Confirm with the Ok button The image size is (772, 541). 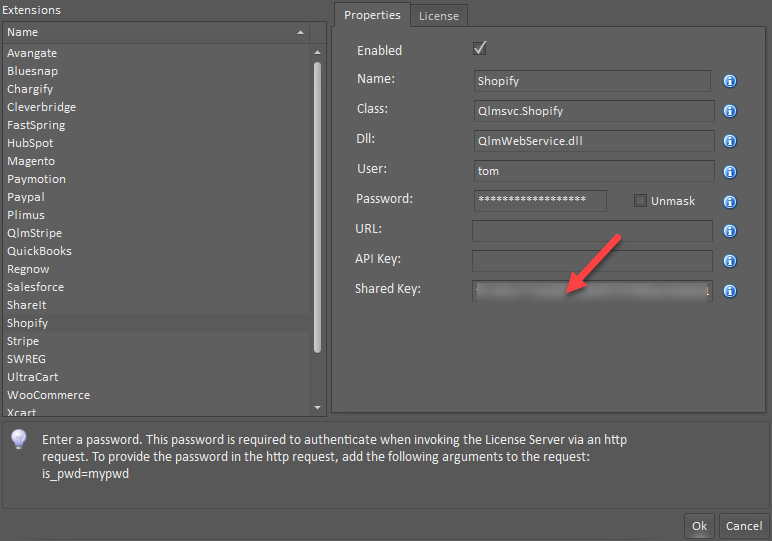tap(699, 526)
